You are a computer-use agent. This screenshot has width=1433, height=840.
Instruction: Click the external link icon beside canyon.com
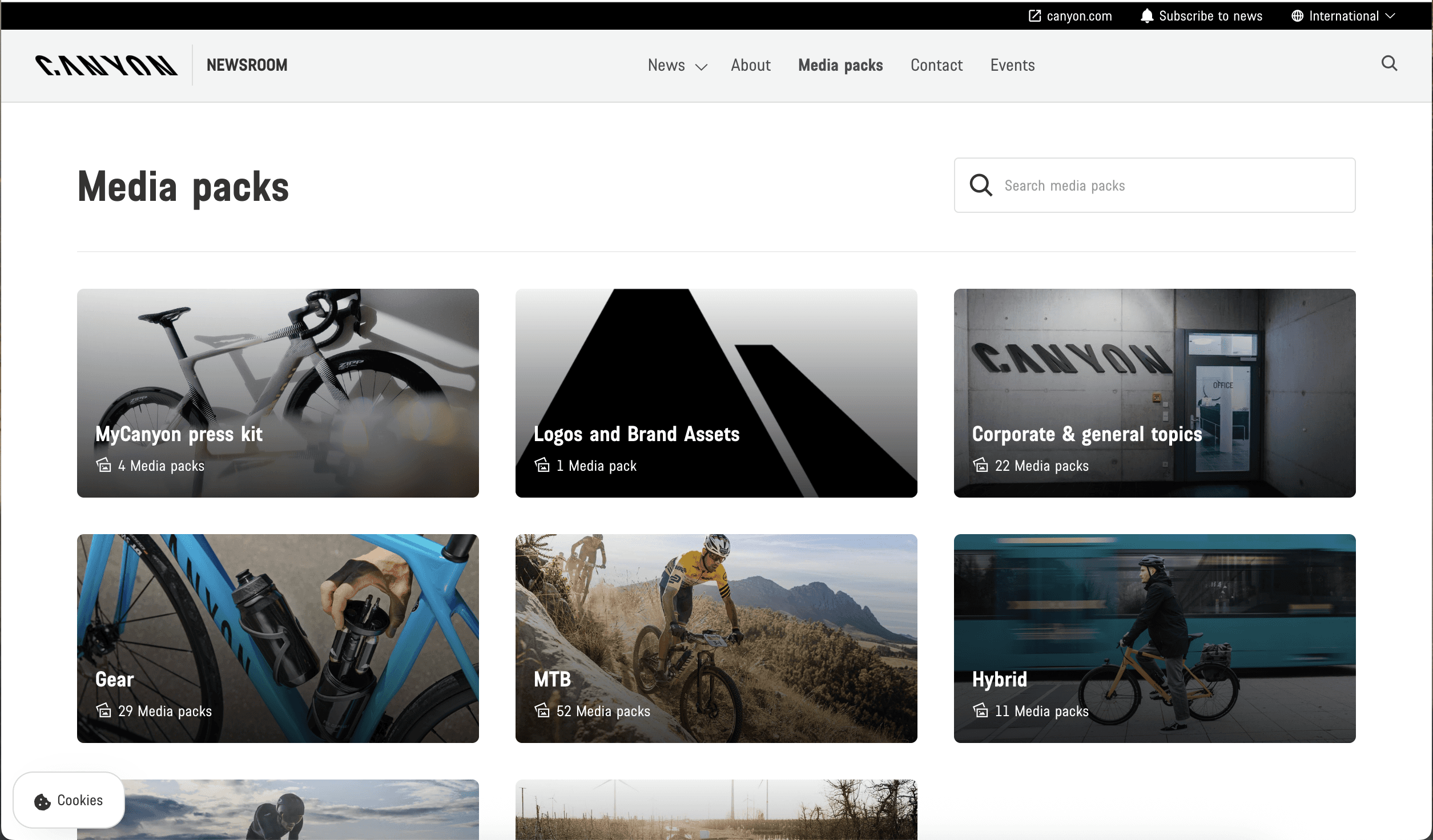click(x=1035, y=15)
